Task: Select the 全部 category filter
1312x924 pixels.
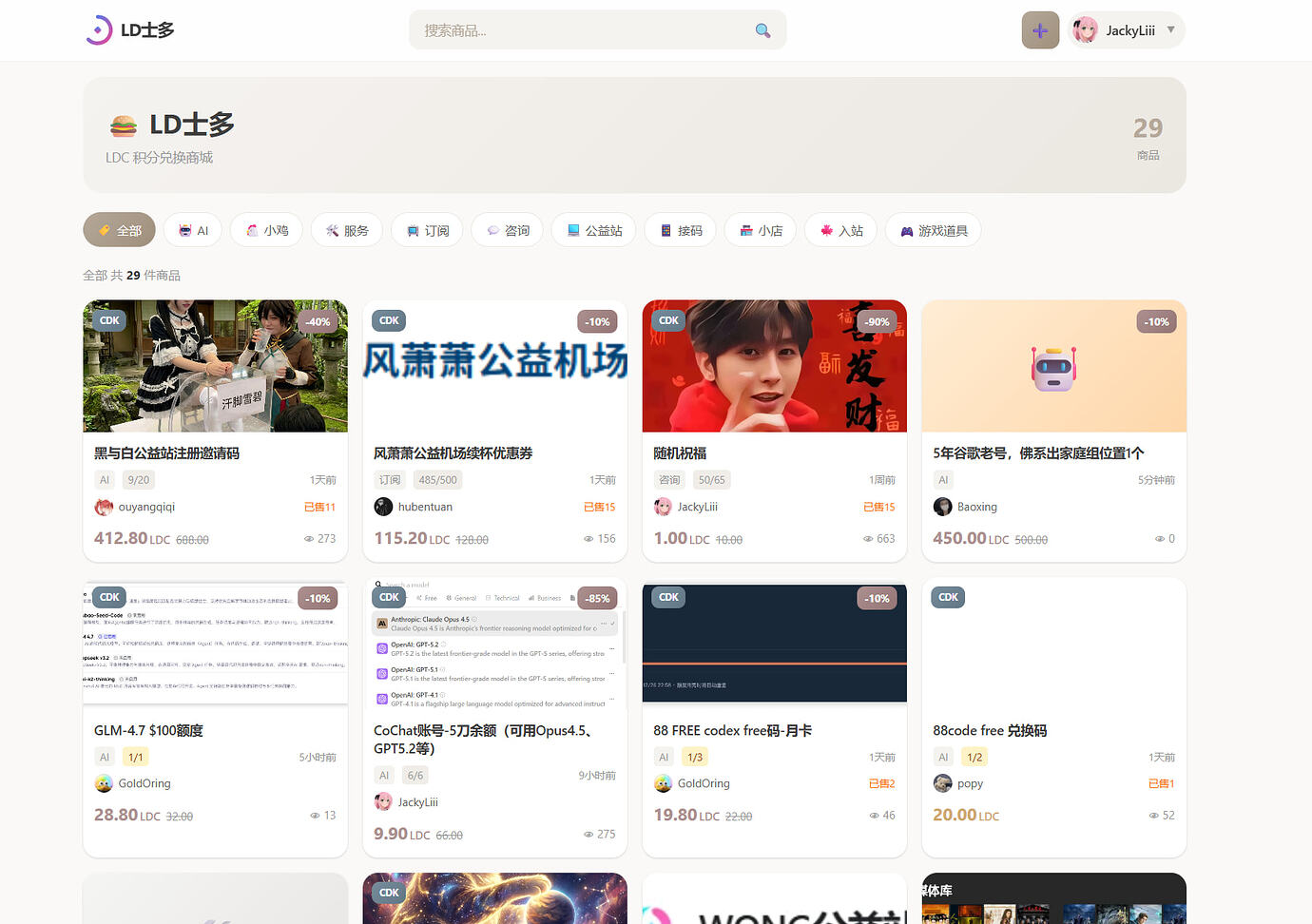Action: (120, 230)
